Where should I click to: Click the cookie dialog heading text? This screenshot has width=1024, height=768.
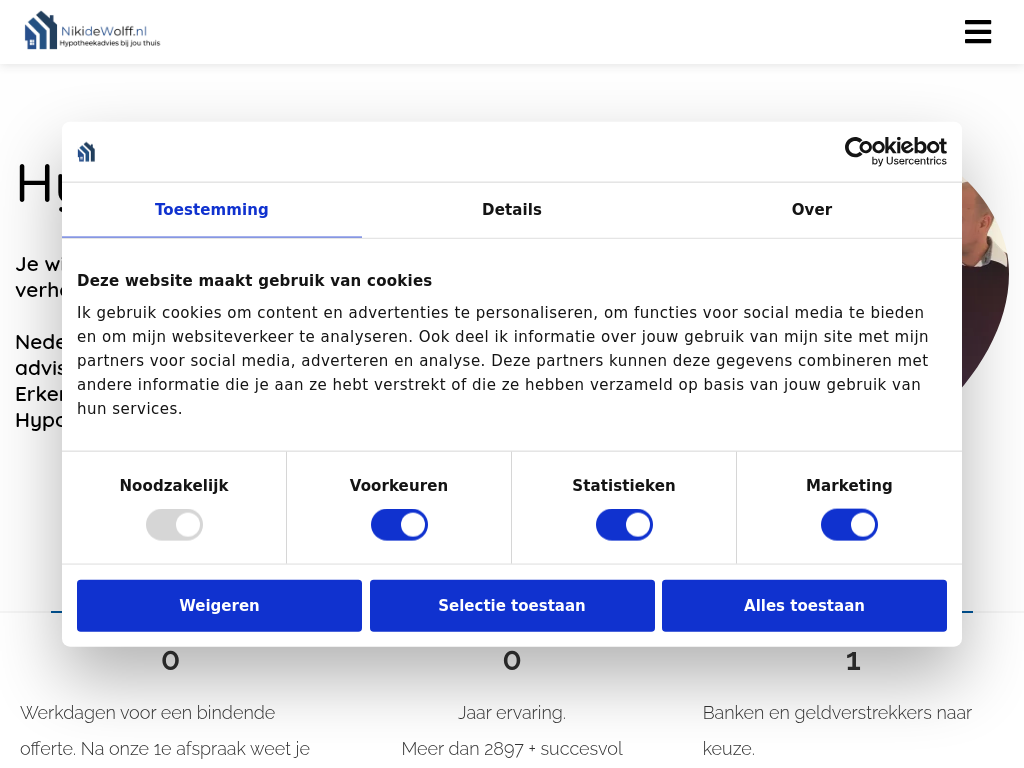(x=254, y=281)
